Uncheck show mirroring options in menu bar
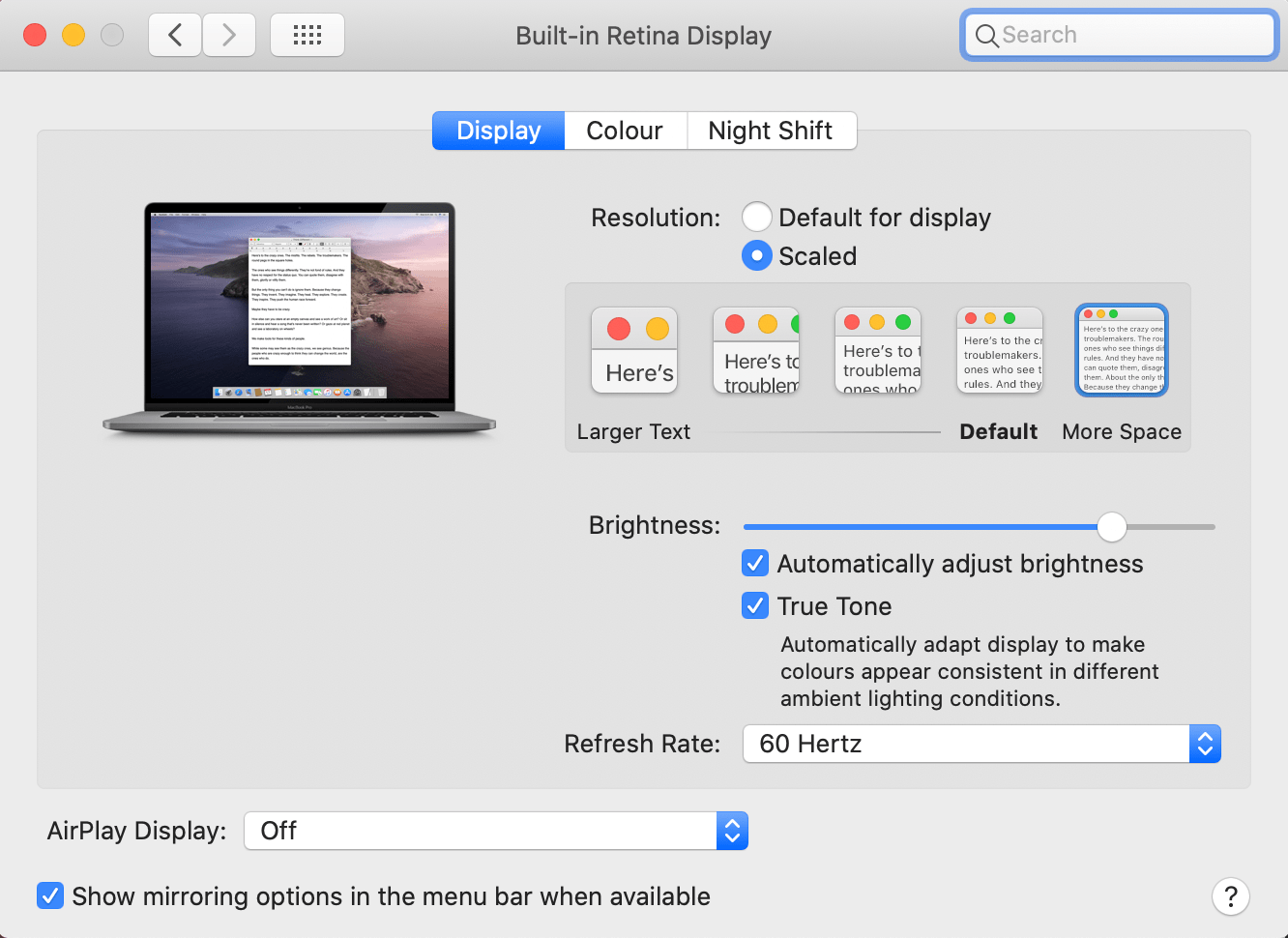Viewport: 1288px width, 938px height. (x=50, y=895)
